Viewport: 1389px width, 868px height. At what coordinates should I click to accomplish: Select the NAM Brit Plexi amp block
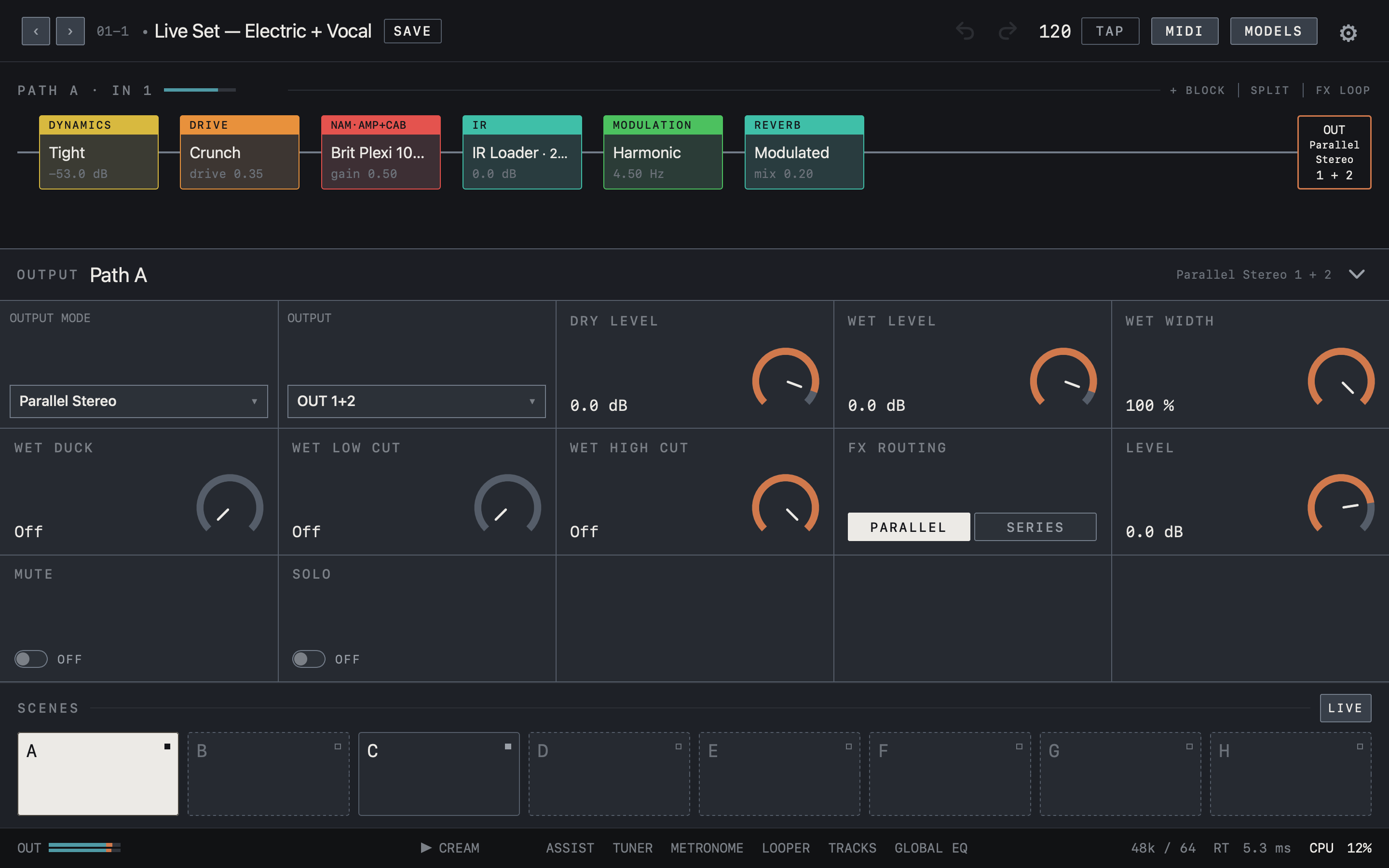[381, 152]
